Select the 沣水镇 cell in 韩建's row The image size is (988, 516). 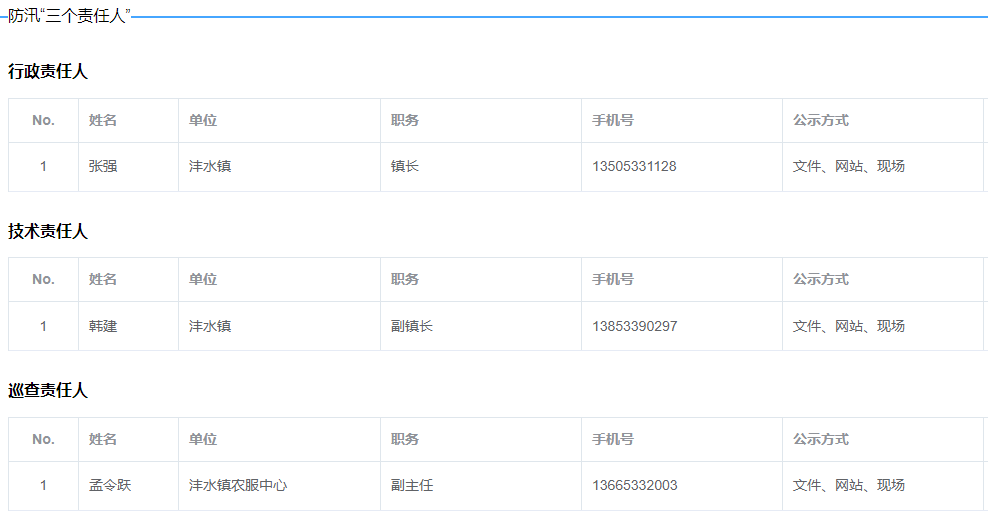click(x=210, y=326)
